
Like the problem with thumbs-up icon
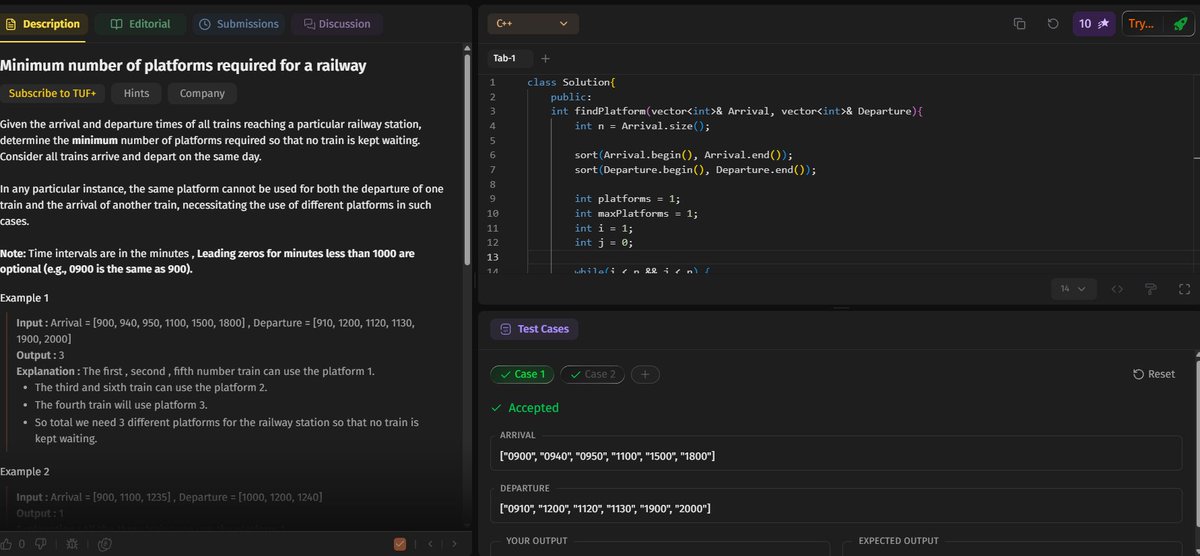(x=9, y=544)
